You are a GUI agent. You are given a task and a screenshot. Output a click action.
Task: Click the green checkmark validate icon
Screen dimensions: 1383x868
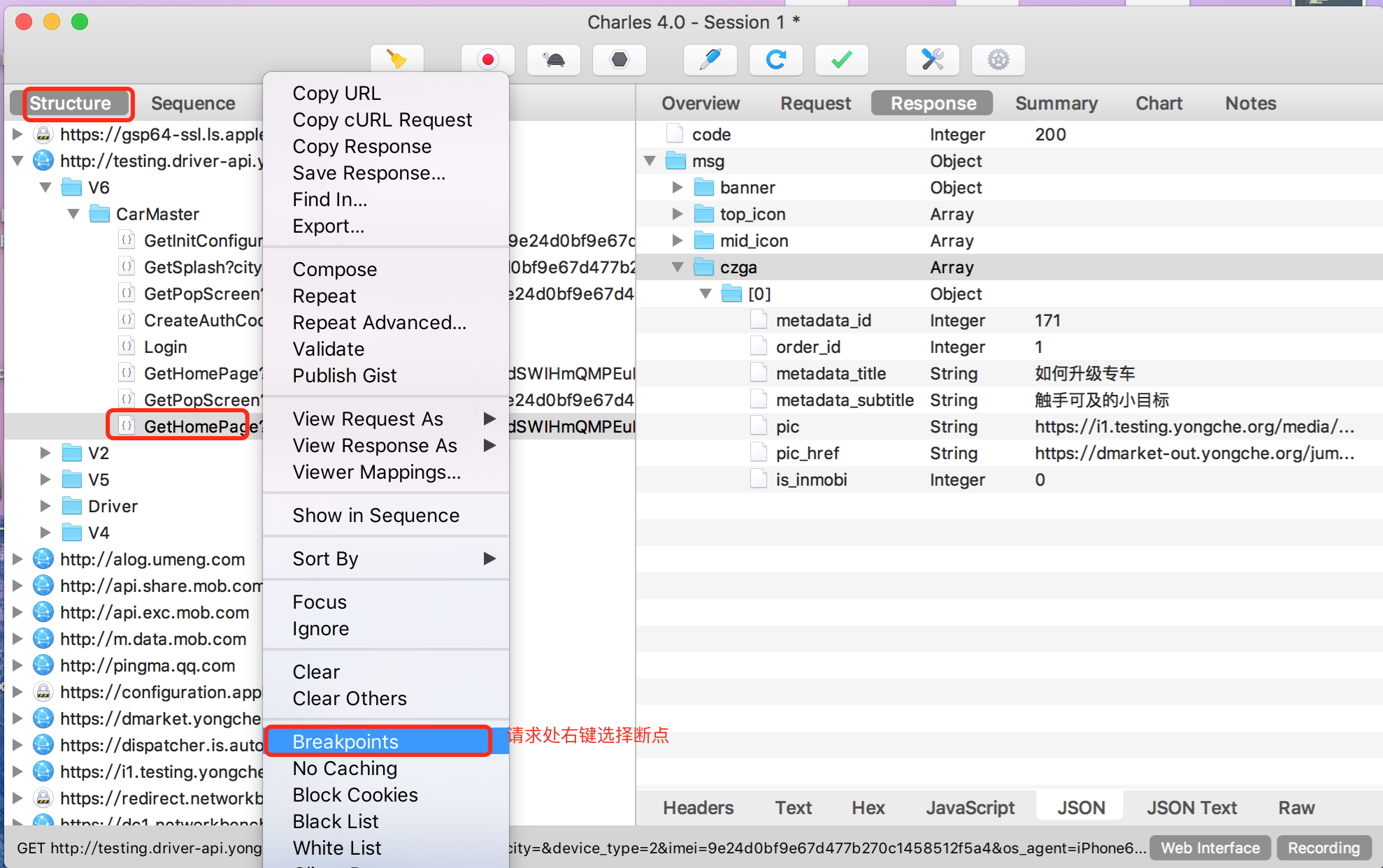(x=842, y=60)
